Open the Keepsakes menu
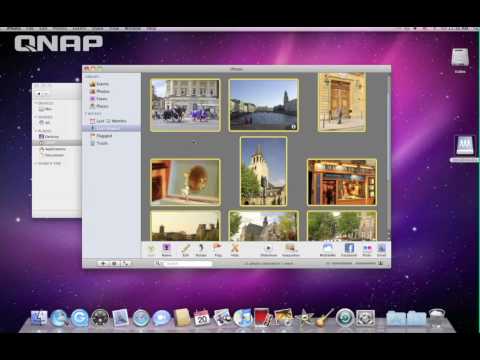The image size is (480, 360). (x=291, y=250)
